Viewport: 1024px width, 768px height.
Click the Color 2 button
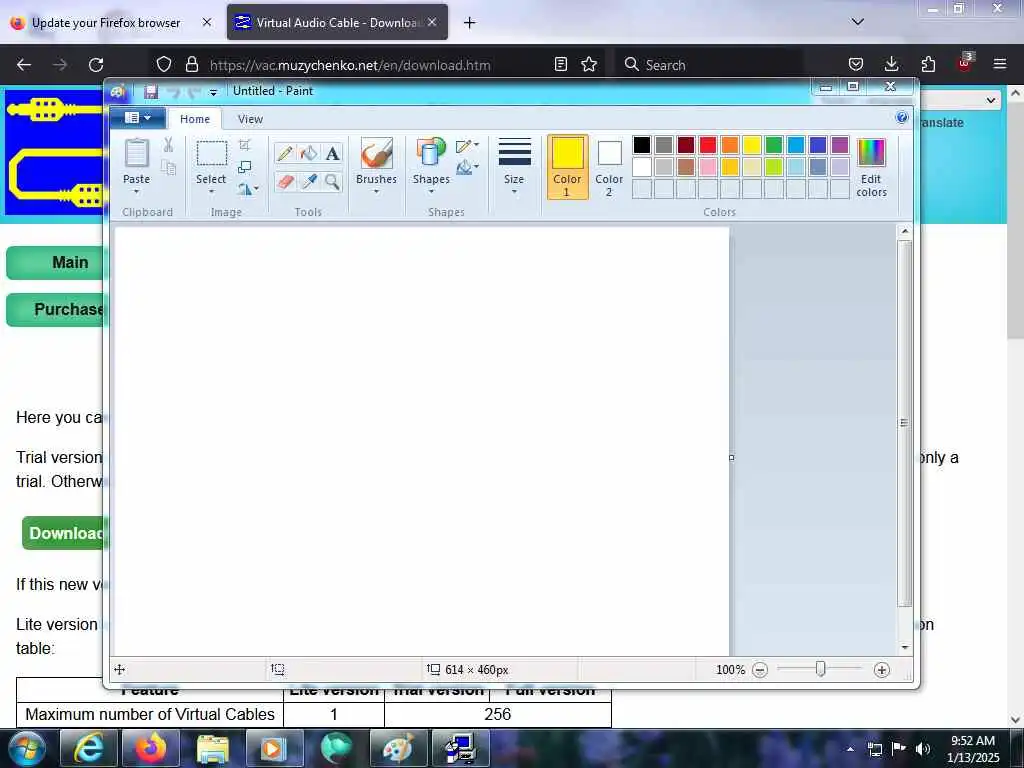pyautogui.click(x=609, y=167)
